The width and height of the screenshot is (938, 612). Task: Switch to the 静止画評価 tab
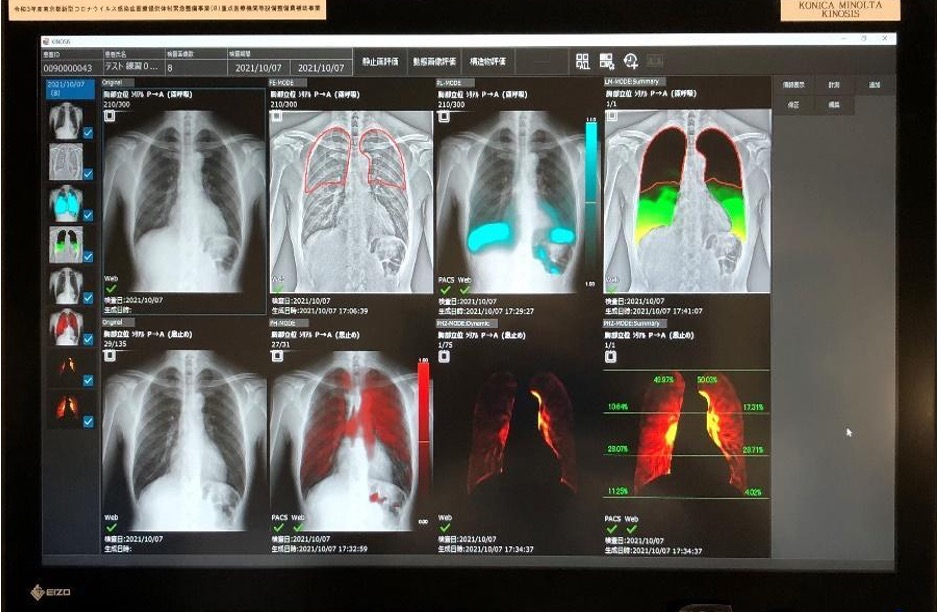380,62
